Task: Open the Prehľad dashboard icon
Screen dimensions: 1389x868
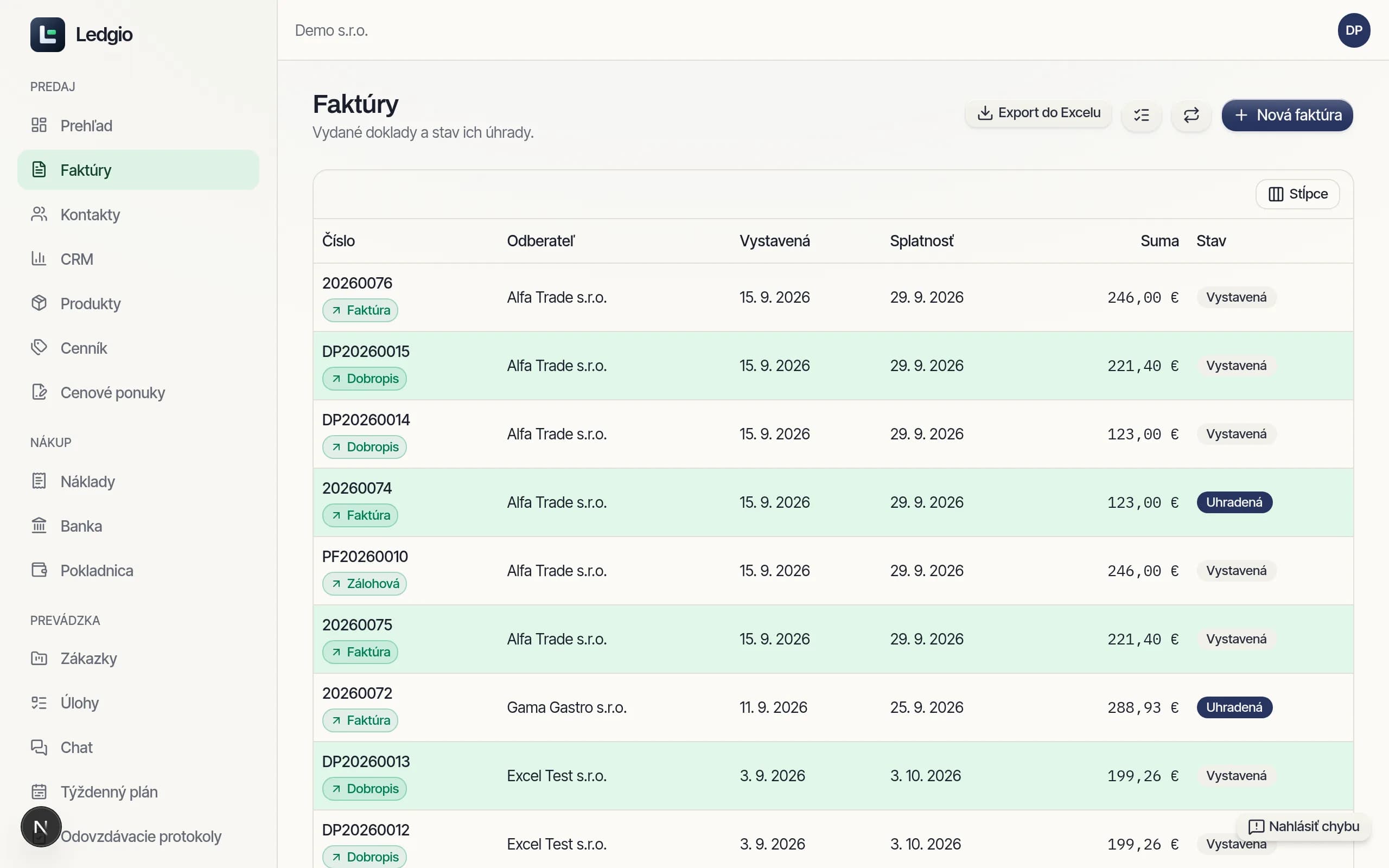Action: pos(39,125)
